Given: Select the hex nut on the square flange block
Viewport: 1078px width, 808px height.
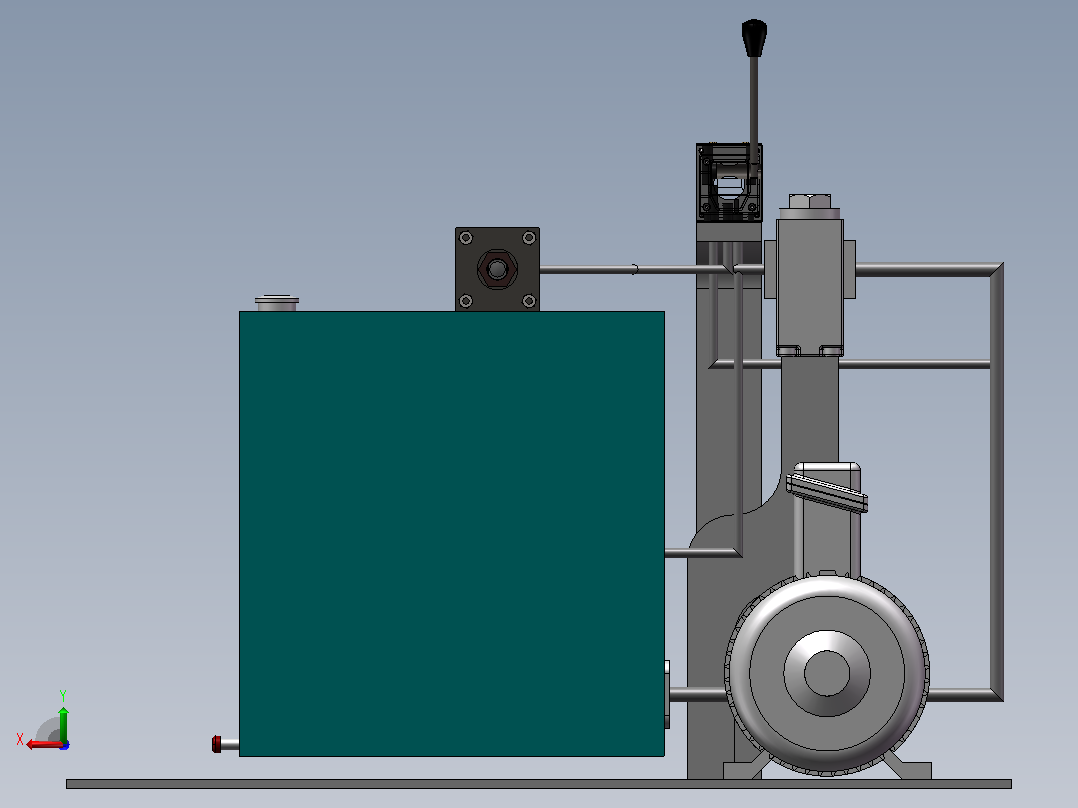Looking at the screenshot, I should pos(497,269).
